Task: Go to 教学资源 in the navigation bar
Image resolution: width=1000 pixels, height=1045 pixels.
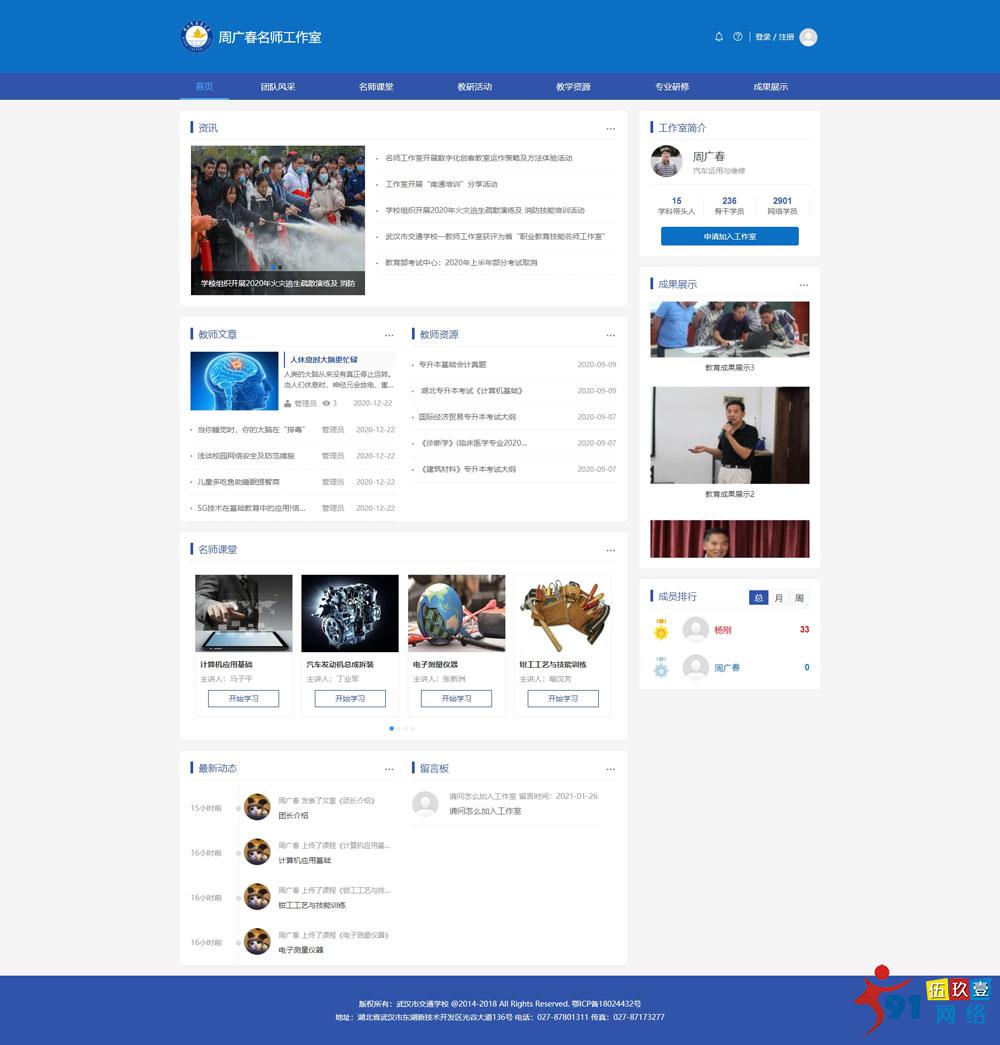Action: click(x=573, y=87)
